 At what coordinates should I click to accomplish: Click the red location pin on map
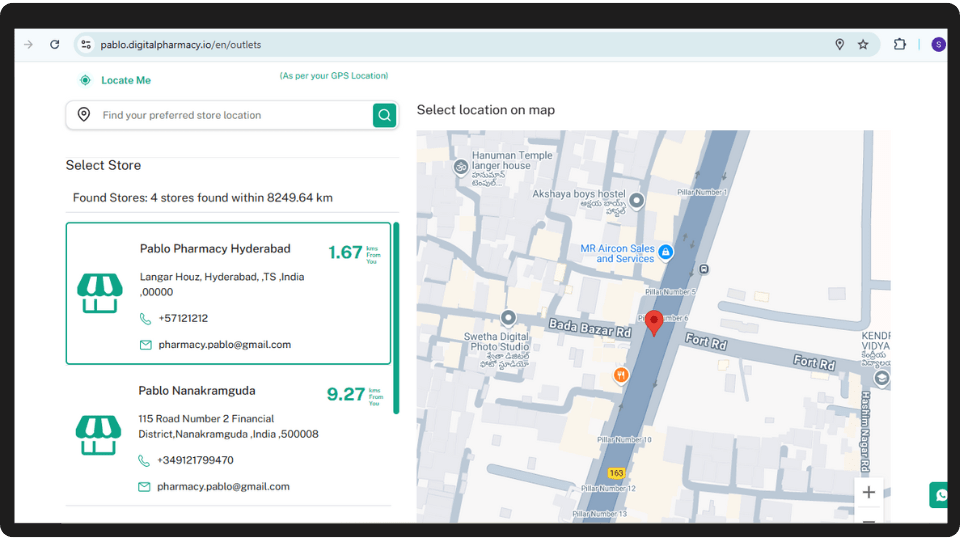click(654, 323)
